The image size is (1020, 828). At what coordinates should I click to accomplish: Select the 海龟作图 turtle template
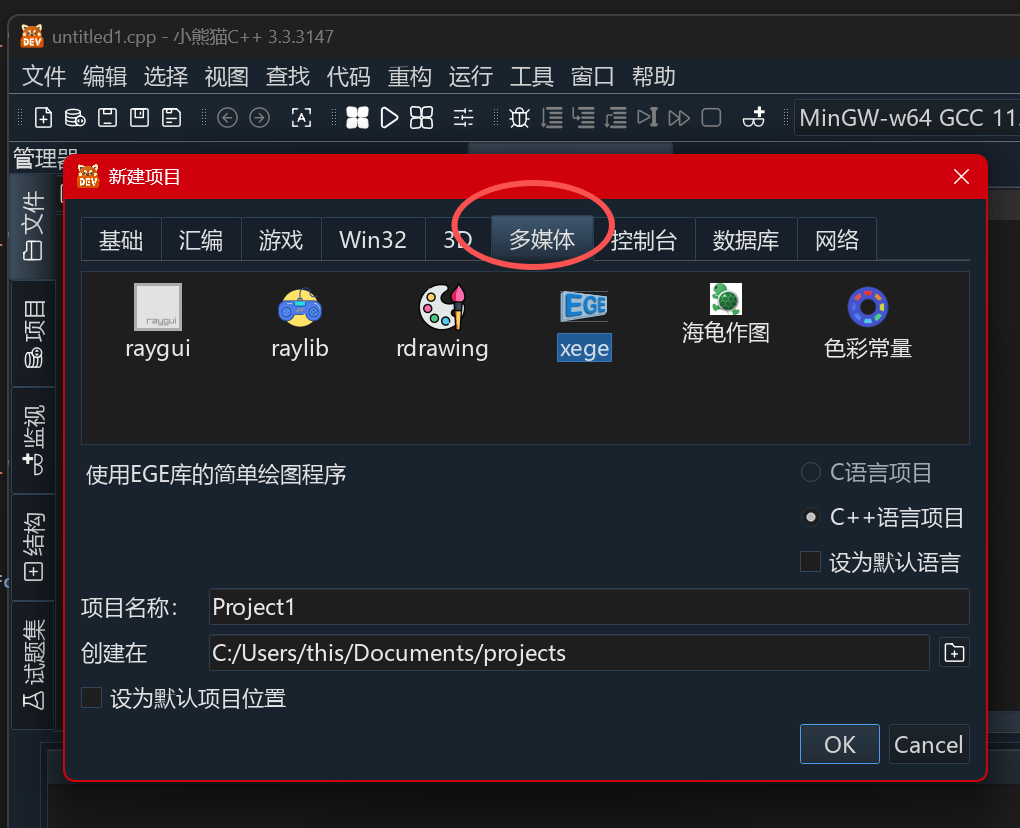point(726,312)
